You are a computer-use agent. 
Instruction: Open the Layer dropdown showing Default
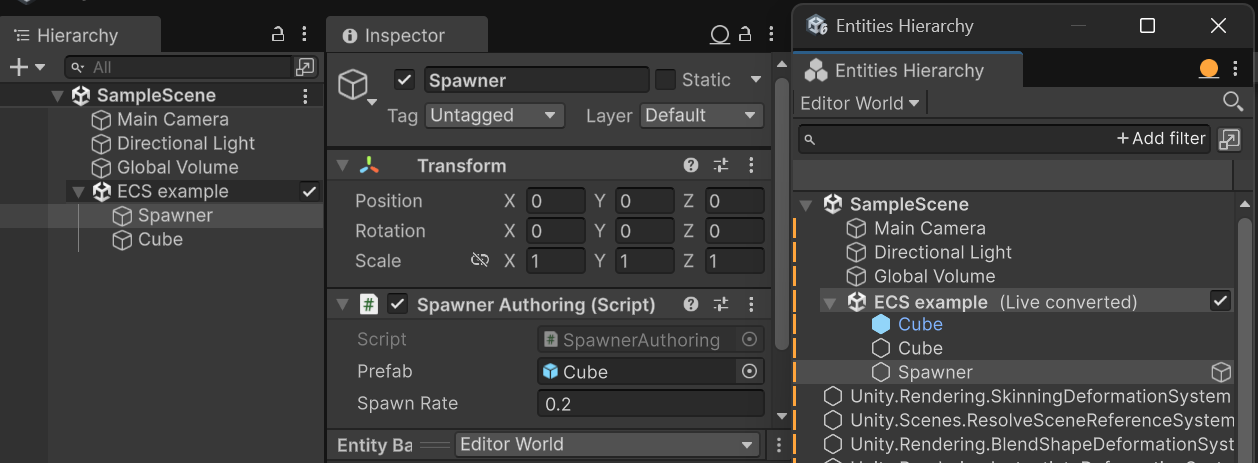pos(702,116)
